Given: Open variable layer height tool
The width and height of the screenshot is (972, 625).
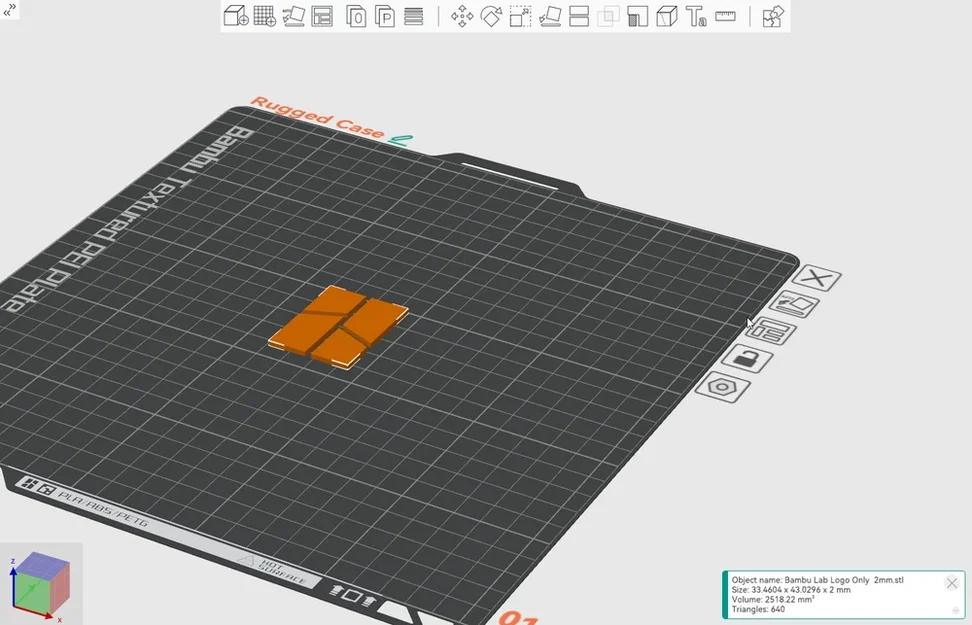Looking at the screenshot, I should (x=413, y=16).
